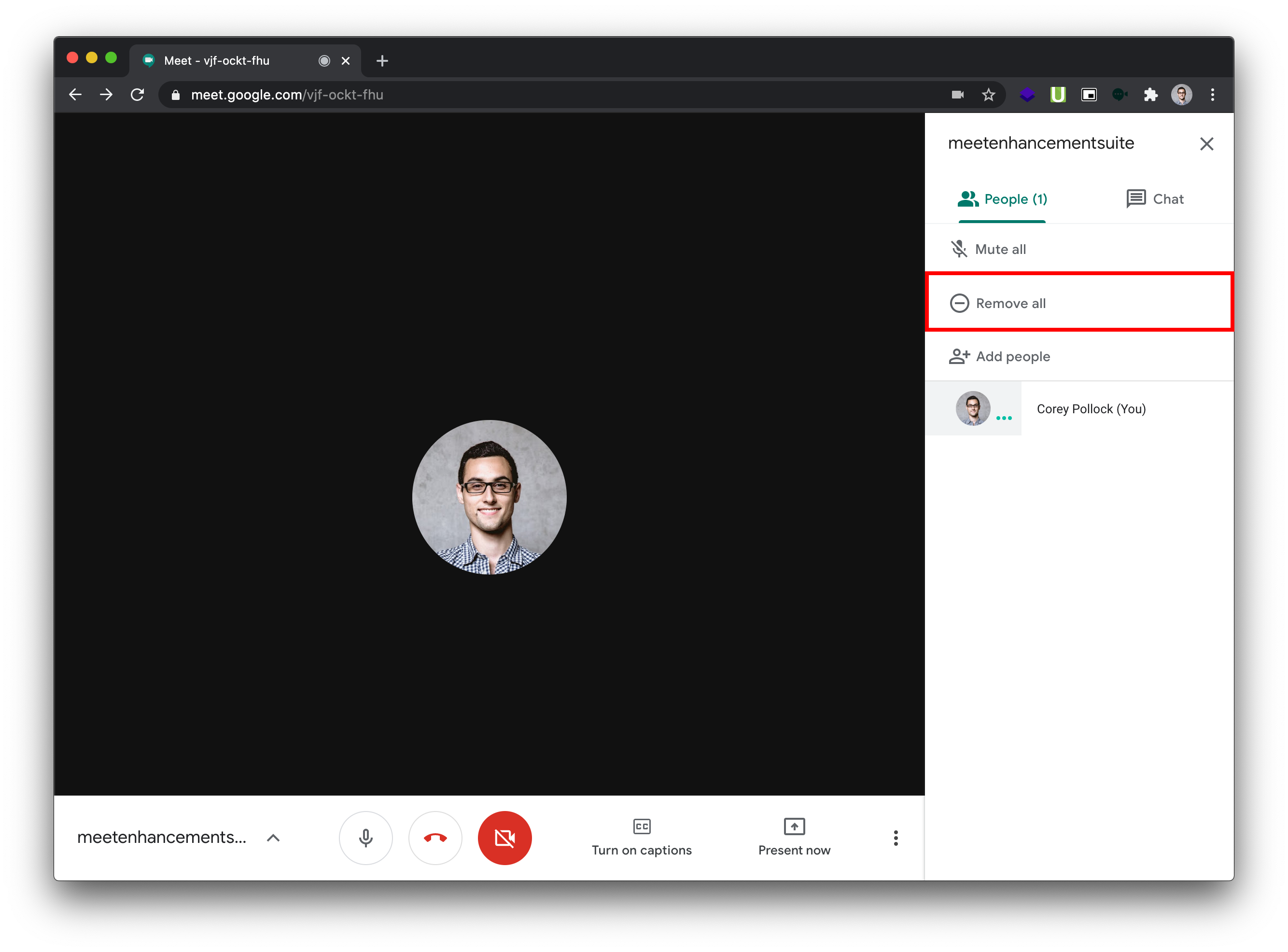Open the green U extension icon

pyautogui.click(x=1058, y=95)
